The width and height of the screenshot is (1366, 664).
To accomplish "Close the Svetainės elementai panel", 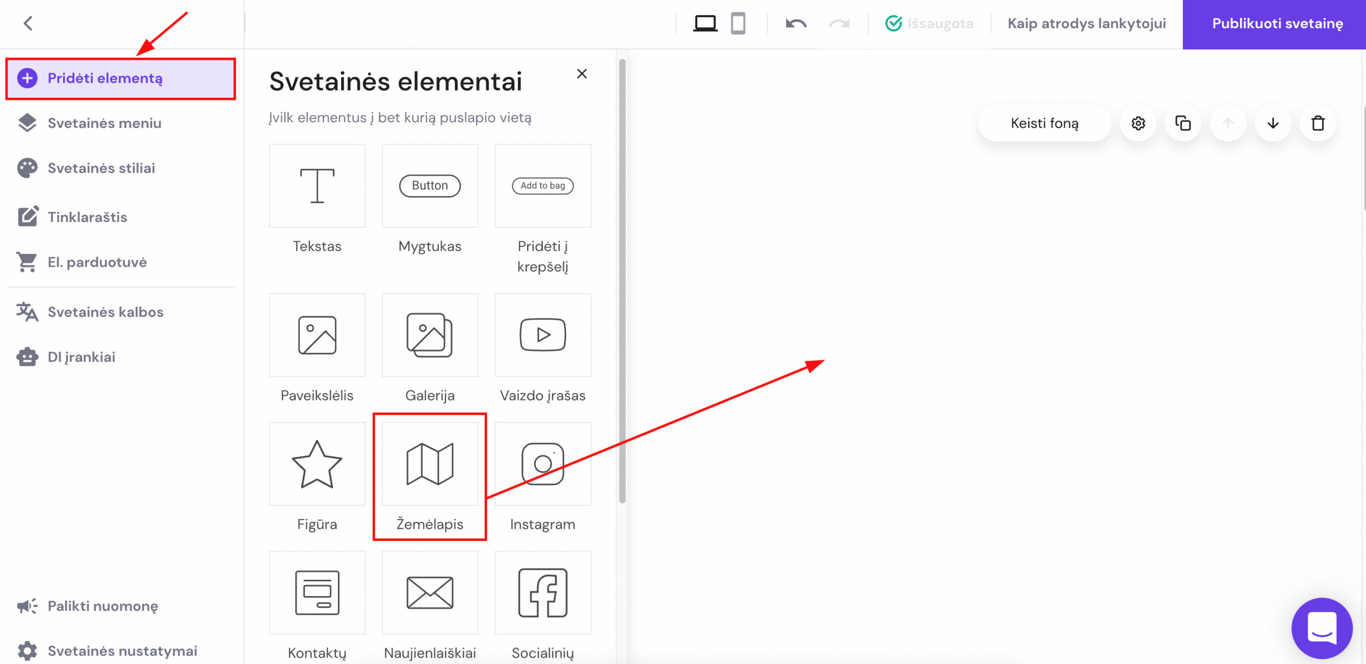I will pos(582,74).
